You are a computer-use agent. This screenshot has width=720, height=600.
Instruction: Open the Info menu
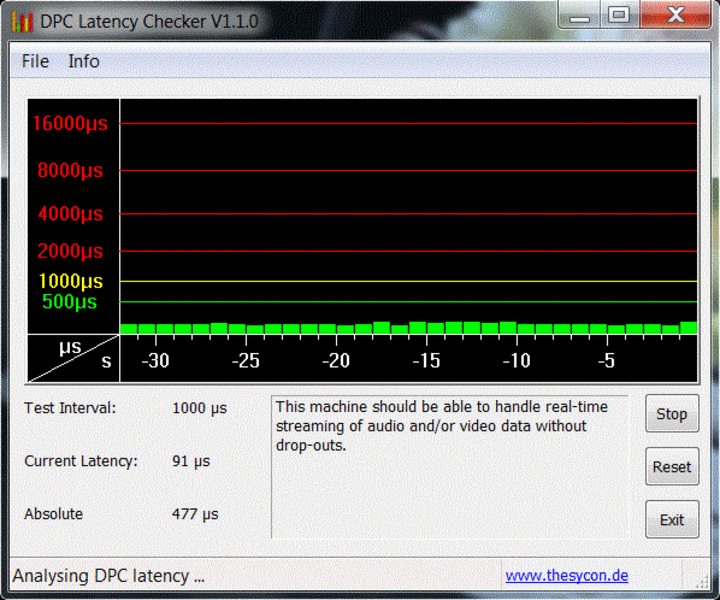(84, 61)
